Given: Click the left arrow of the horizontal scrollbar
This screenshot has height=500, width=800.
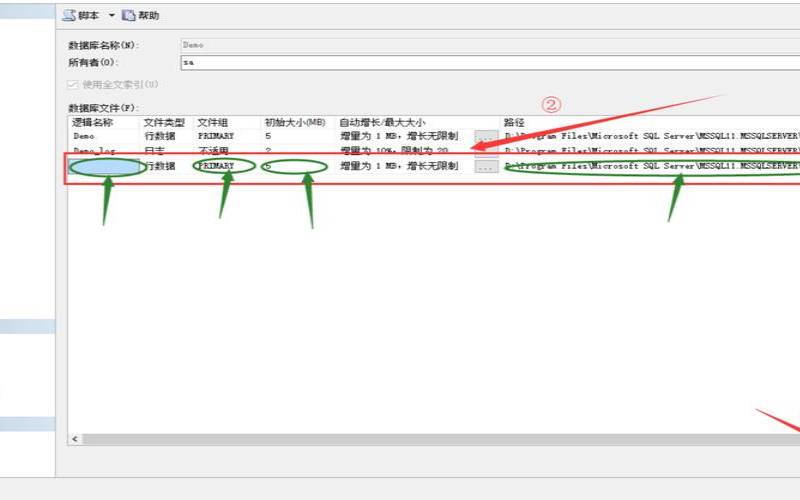Looking at the screenshot, I should click(x=75, y=439).
